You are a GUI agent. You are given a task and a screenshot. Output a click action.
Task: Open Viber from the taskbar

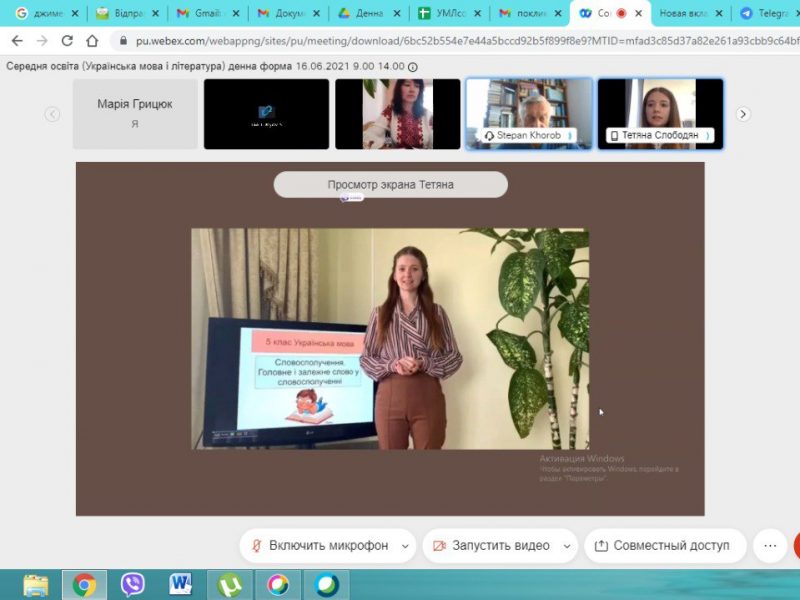[132, 584]
